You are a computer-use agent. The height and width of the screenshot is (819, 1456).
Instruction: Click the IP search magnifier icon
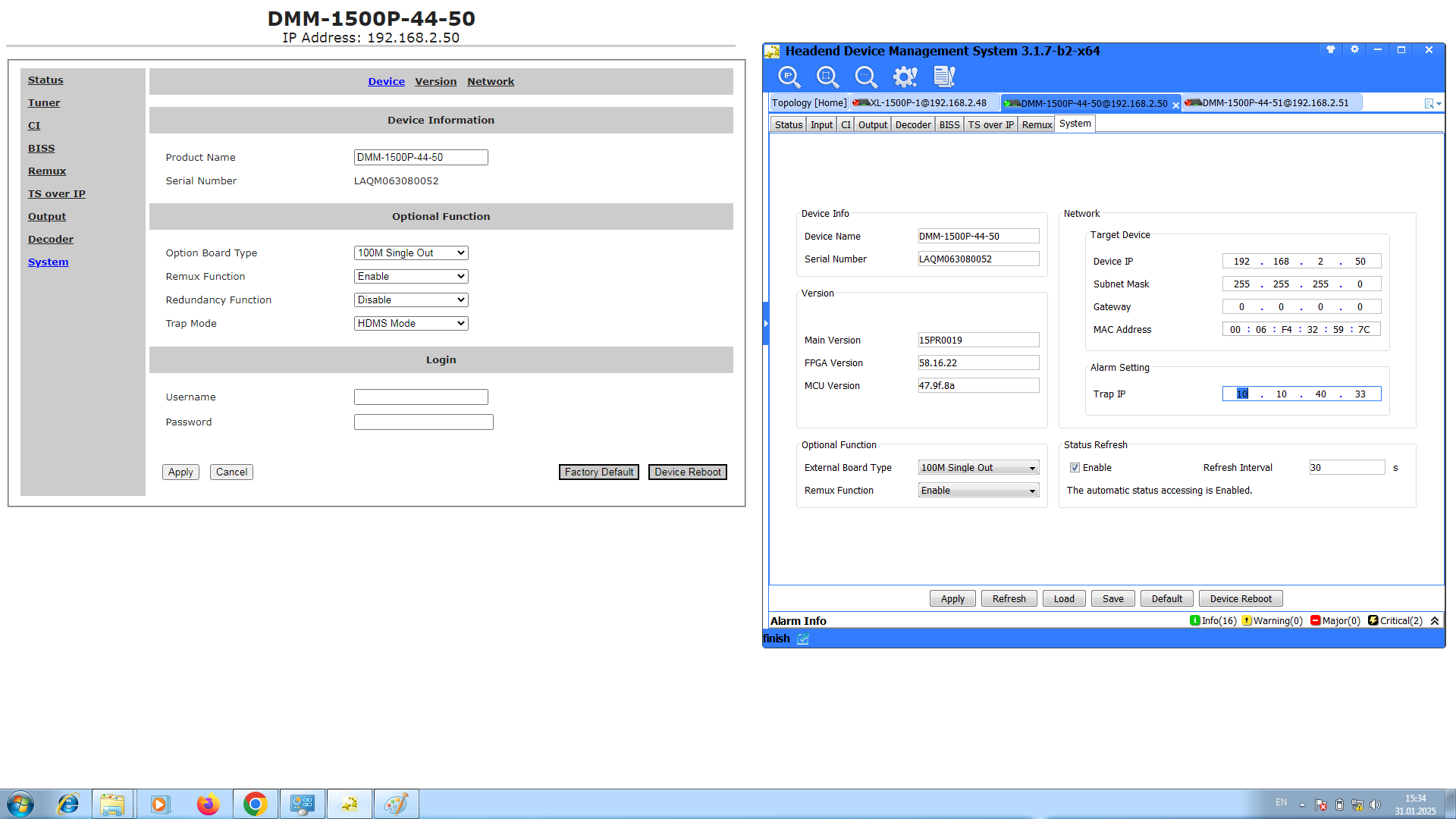click(789, 77)
